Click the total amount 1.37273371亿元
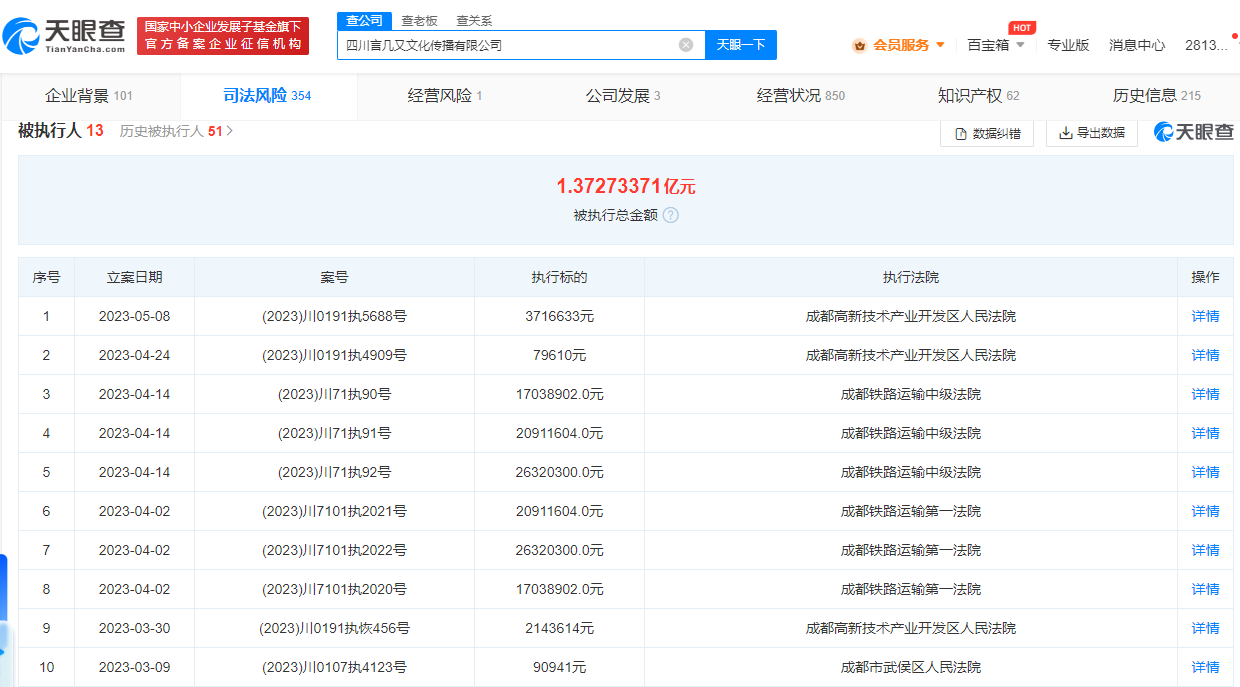 (x=626, y=186)
